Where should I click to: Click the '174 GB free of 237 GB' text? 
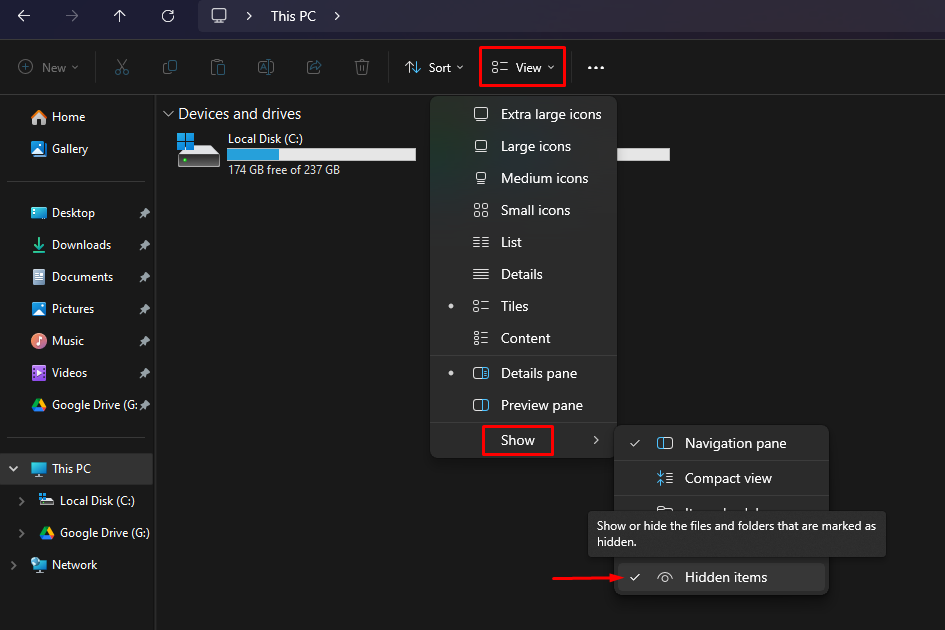pos(284,170)
